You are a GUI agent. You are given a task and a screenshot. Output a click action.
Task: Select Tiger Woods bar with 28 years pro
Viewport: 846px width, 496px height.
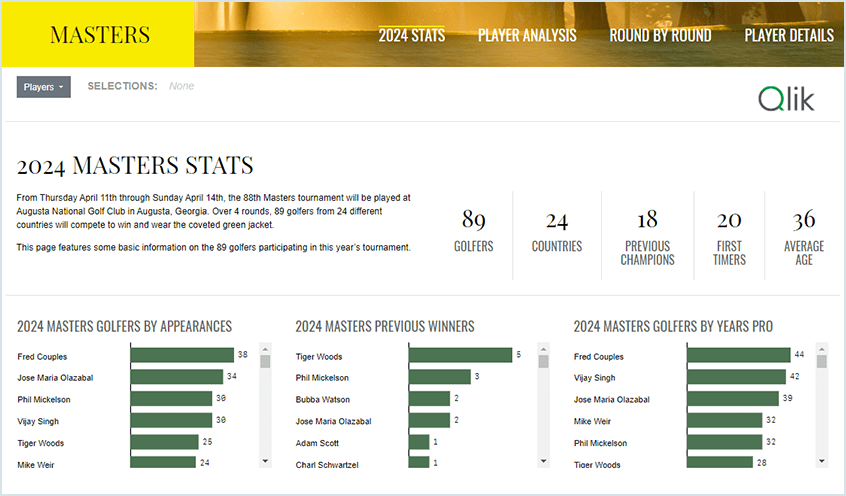click(720, 462)
